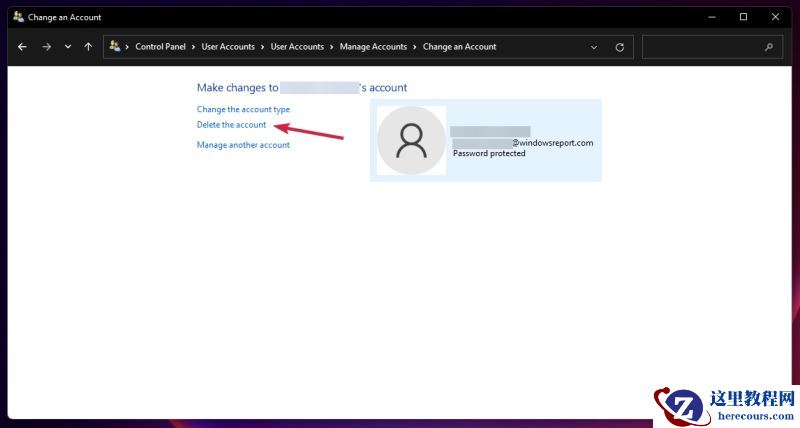
Task: Click the window title bar icon
Action: pos(18,17)
